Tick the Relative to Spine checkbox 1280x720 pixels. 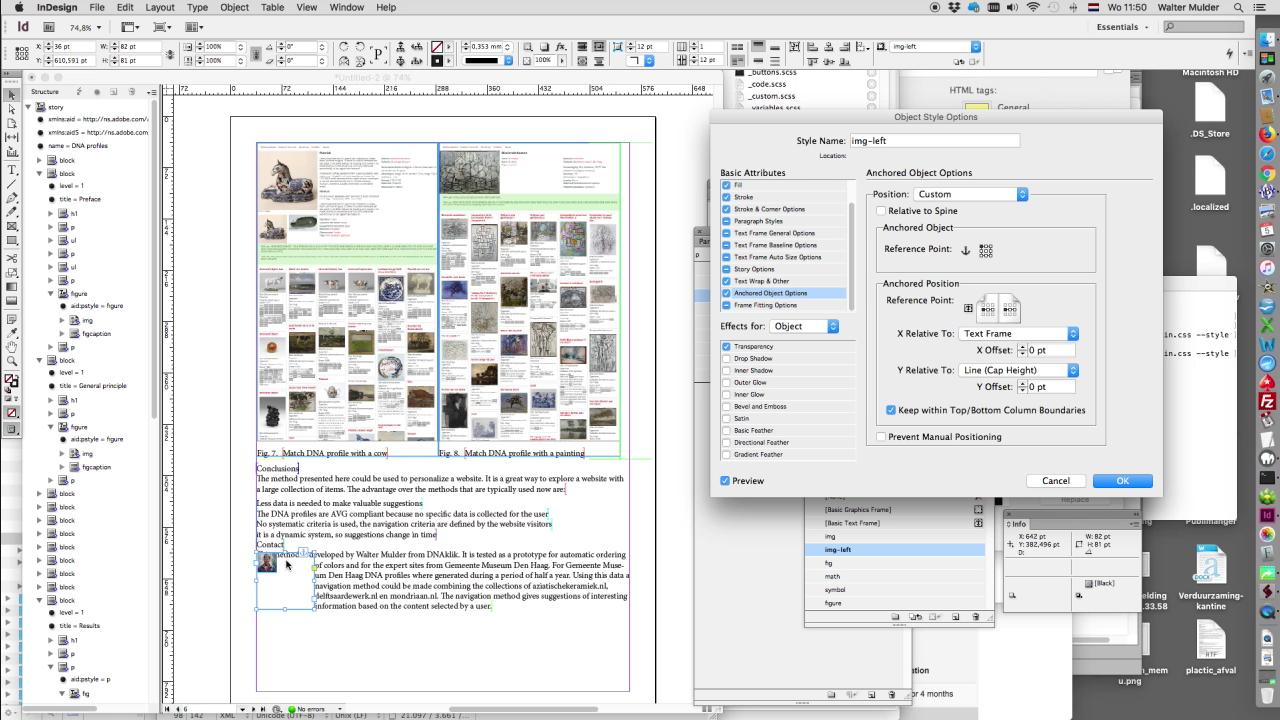[881, 211]
